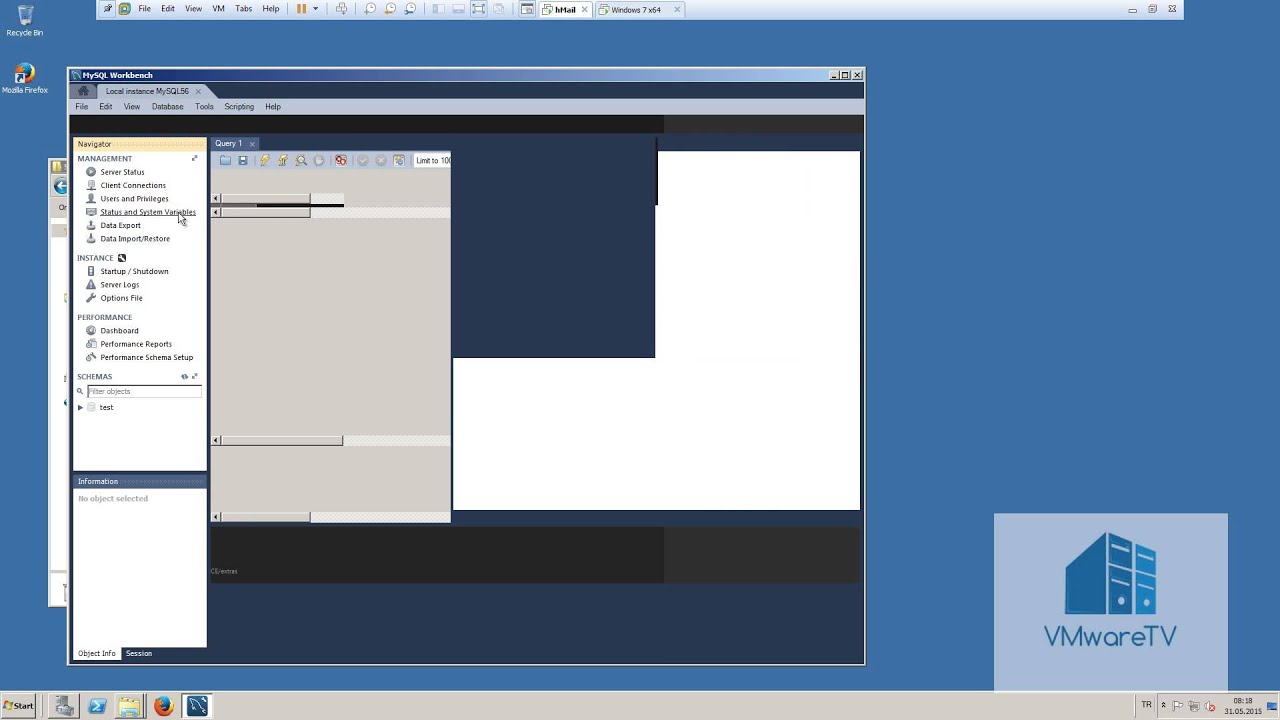Open the performance Dashboard
The image size is (1280, 720).
pos(119,330)
